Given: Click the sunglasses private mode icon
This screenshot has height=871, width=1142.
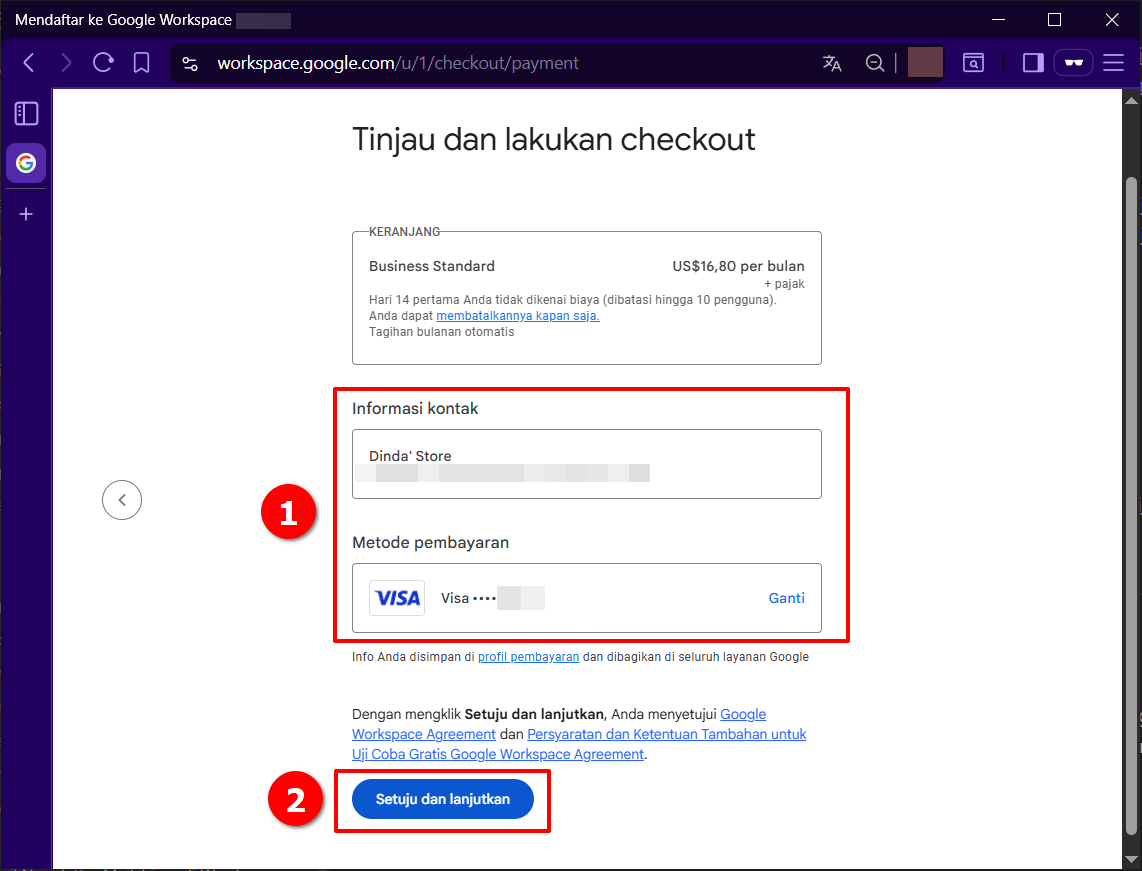Looking at the screenshot, I should pos(1074,63).
